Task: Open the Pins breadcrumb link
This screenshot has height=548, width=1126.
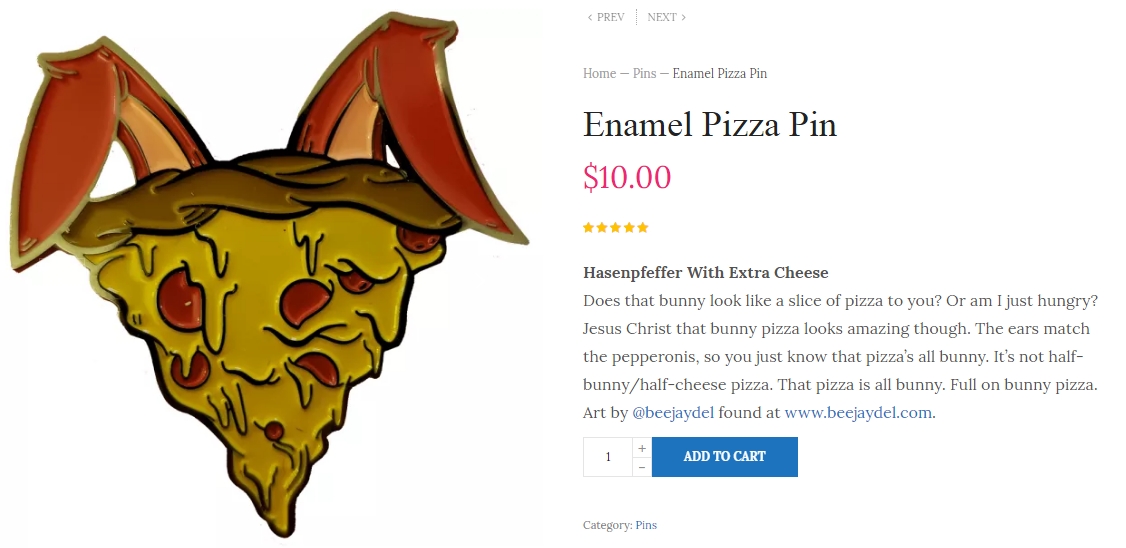Action: click(x=644, y=73)
